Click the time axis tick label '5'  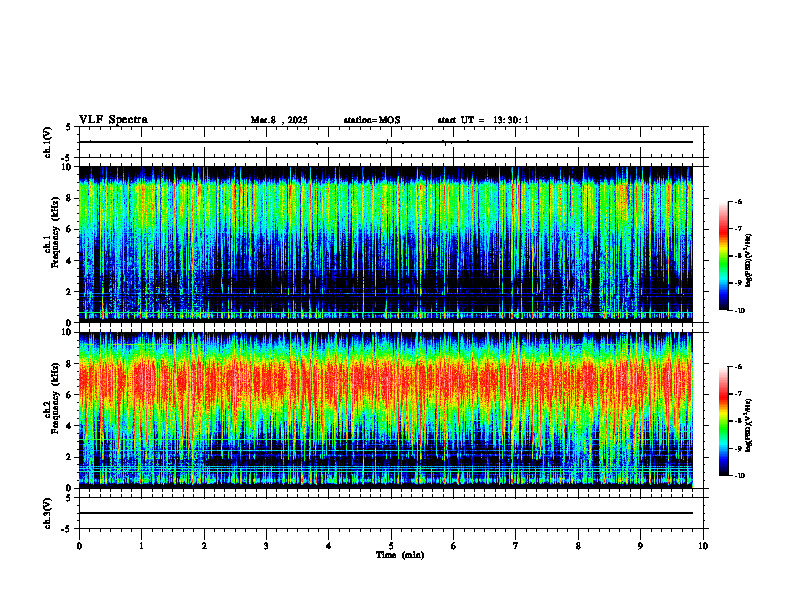(x=391, y=546)
